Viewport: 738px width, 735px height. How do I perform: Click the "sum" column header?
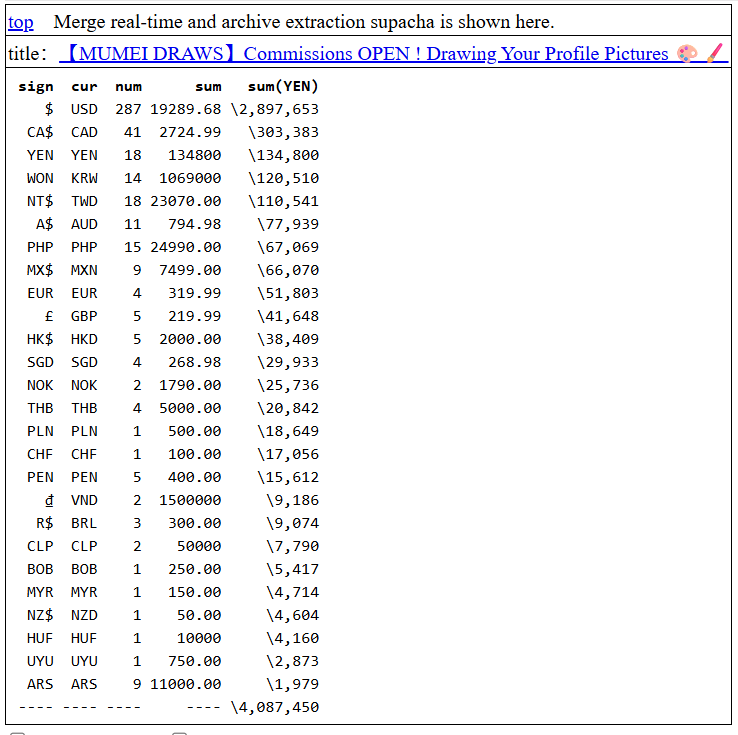208,87
